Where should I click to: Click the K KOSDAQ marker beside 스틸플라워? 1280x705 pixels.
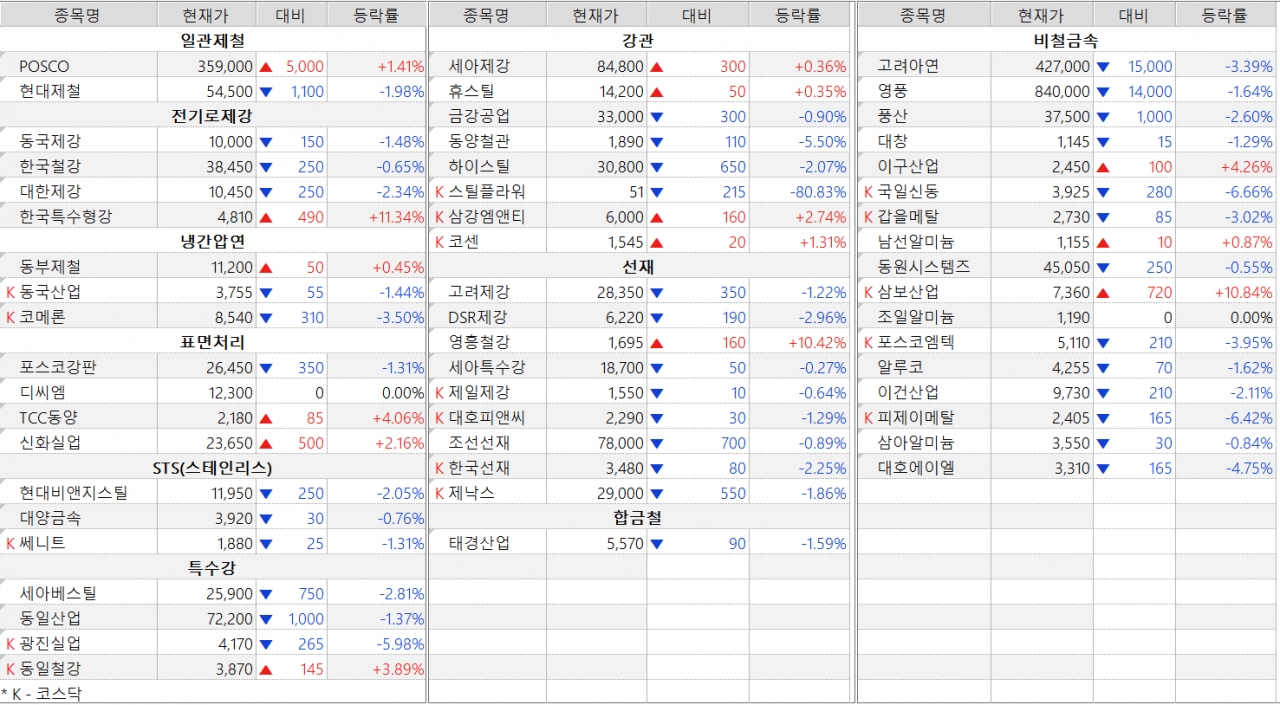click(439, 192)
